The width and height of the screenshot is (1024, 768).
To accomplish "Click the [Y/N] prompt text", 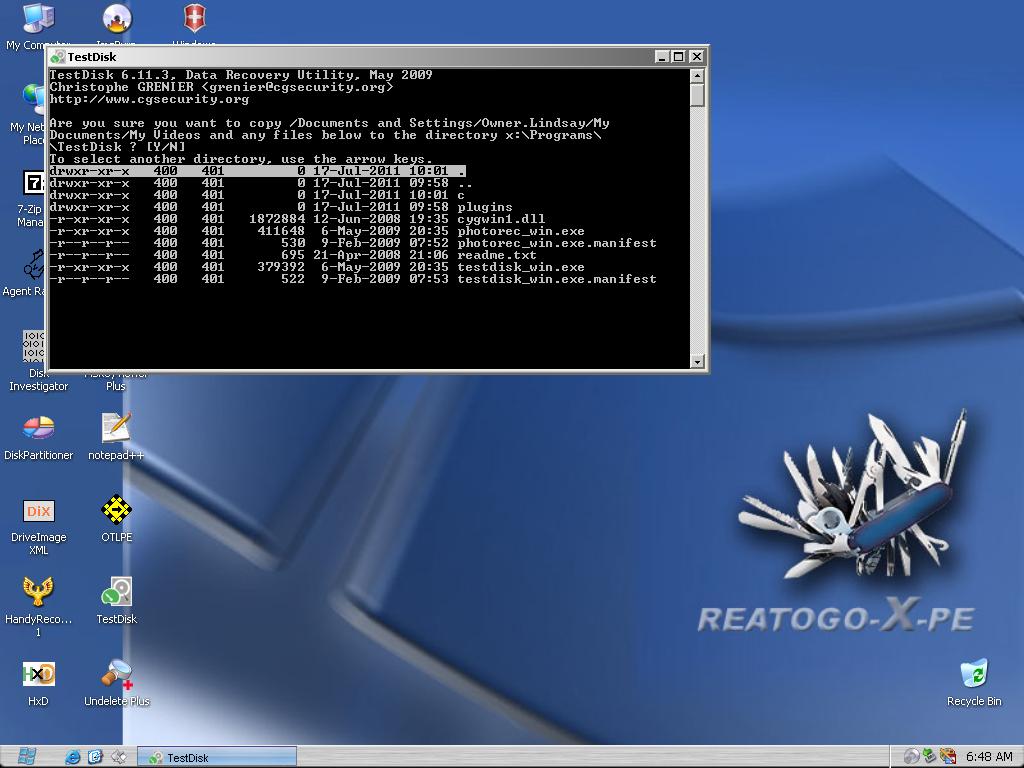I will point(165,147).
